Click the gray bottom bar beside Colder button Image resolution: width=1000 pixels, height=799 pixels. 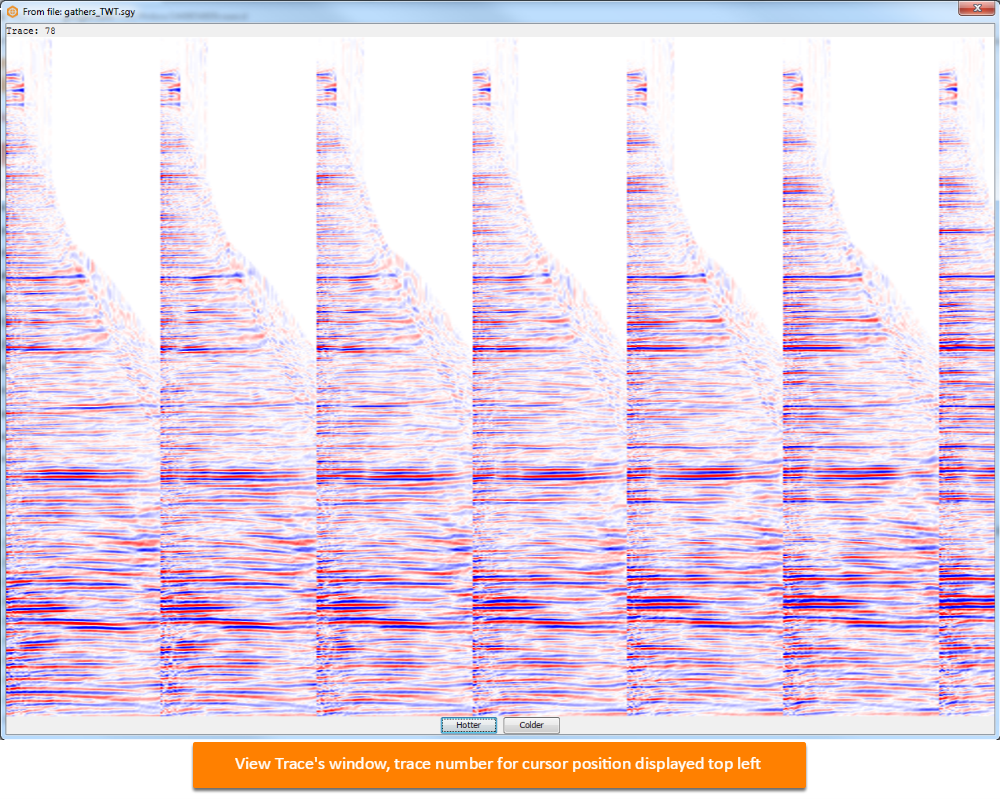point(765,725)
